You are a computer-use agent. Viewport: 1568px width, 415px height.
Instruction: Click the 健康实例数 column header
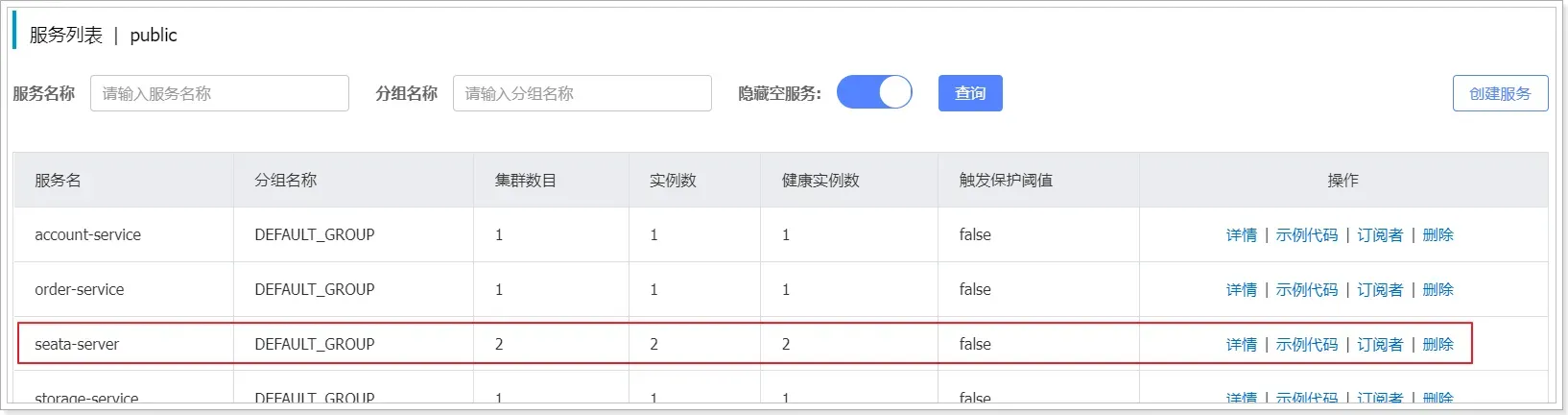click(820, 181)
